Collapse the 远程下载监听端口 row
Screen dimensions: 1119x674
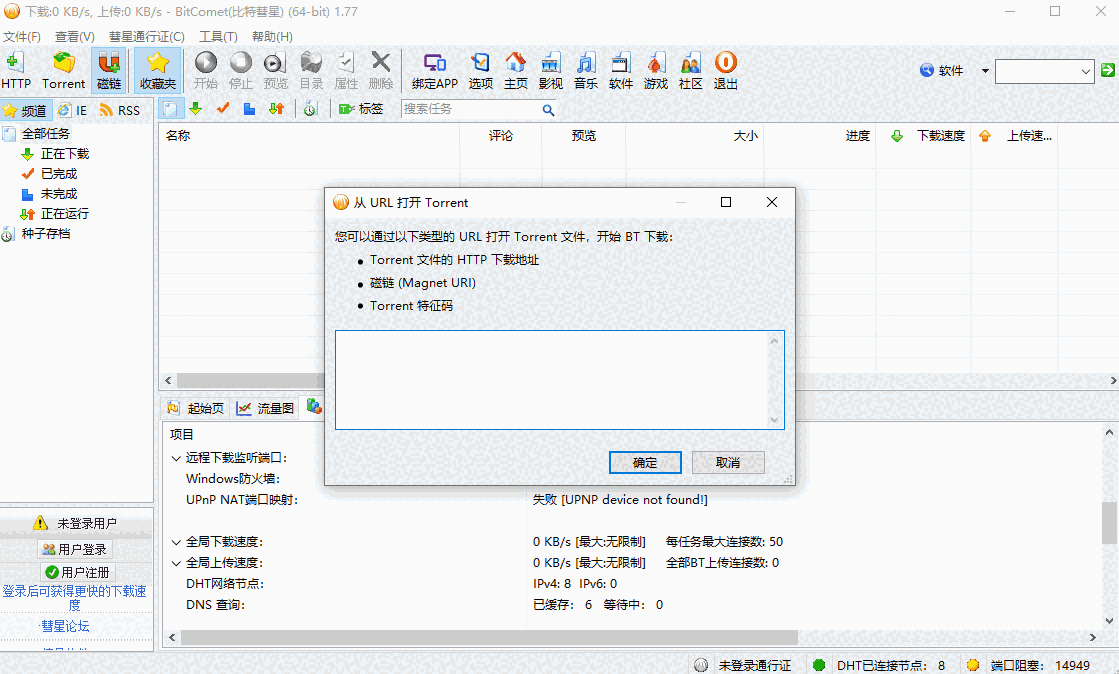[x=176, y=458]
